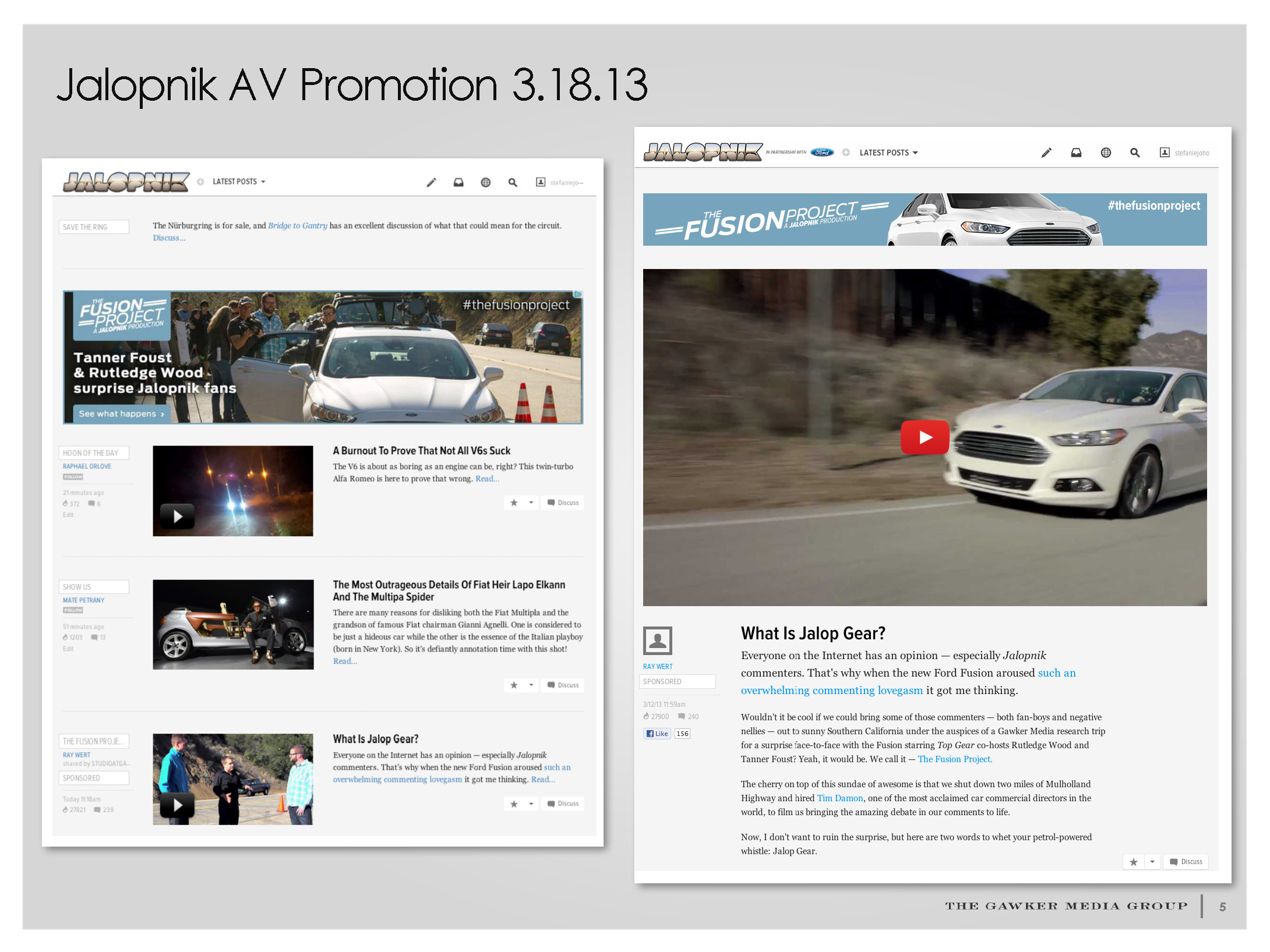The width and height of the screenshot is (1270, 952).
Task: Click Discuss button on Fiat Multipla article
Action: coord(563,685)
